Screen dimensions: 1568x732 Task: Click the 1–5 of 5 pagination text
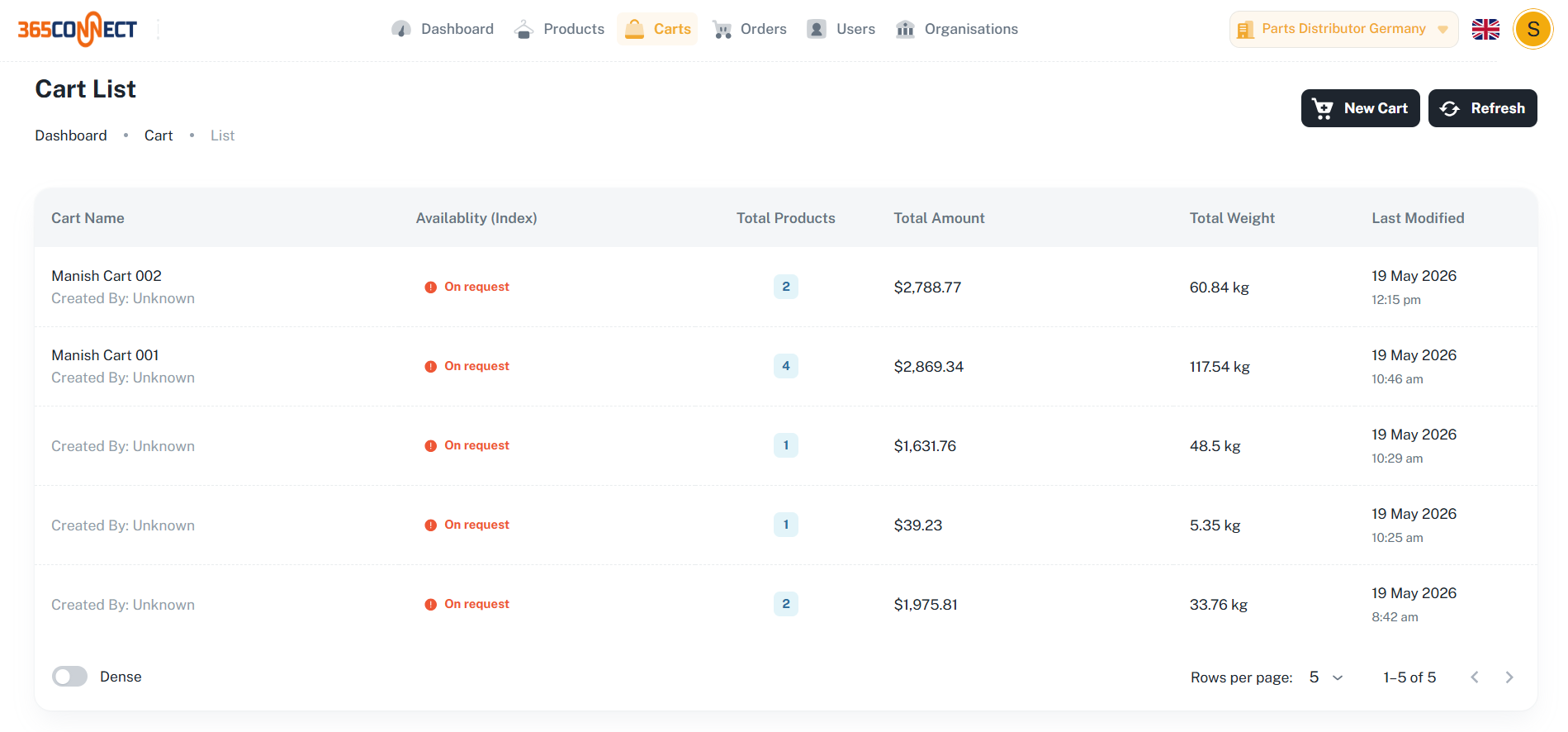point(1409,677)
